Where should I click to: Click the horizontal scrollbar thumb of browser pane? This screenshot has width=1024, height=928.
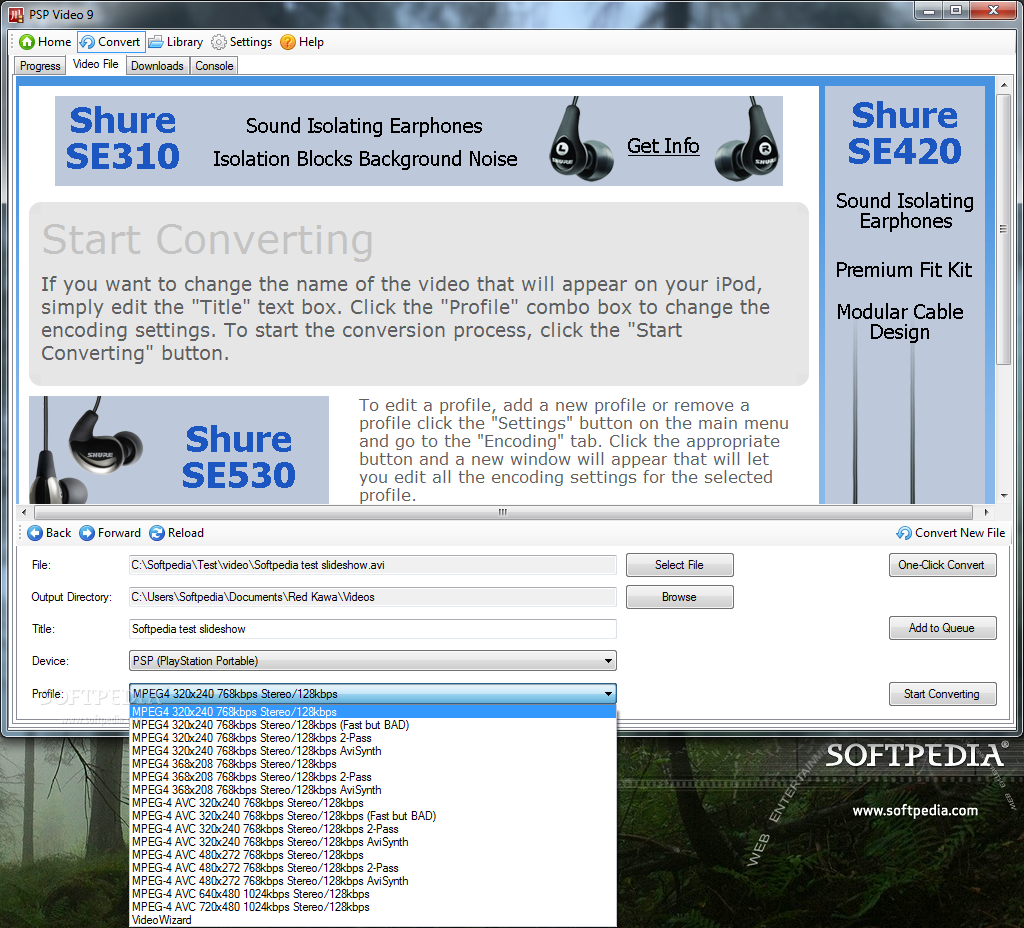coord(503,512)
